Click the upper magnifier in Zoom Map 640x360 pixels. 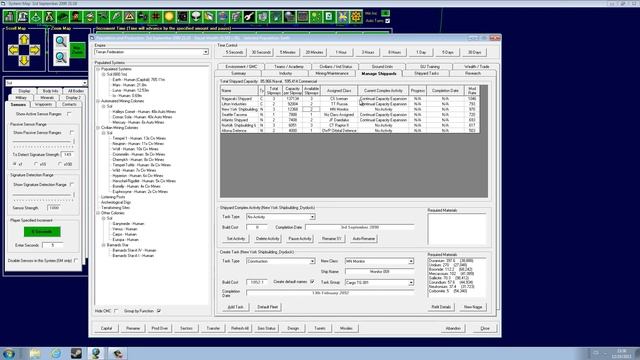click(61, 41)
